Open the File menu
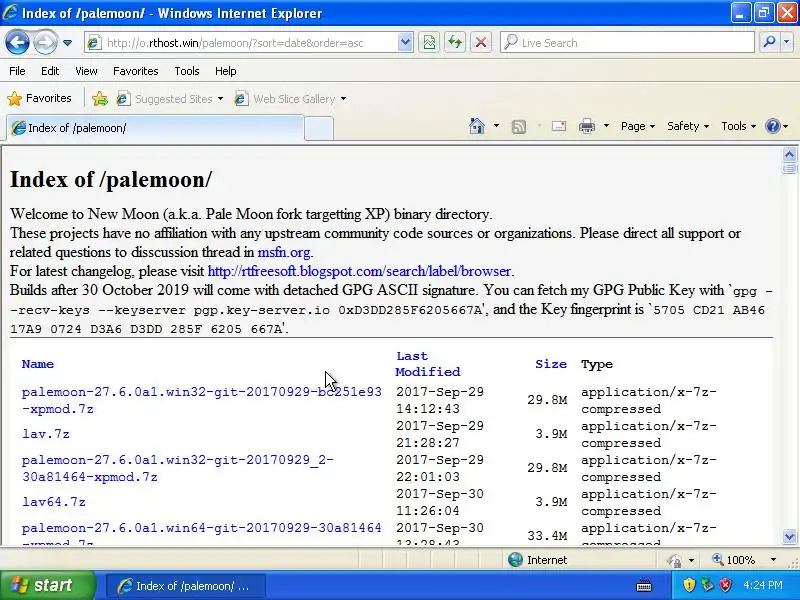This screenshot has width=800, height=600. point(17,71)
